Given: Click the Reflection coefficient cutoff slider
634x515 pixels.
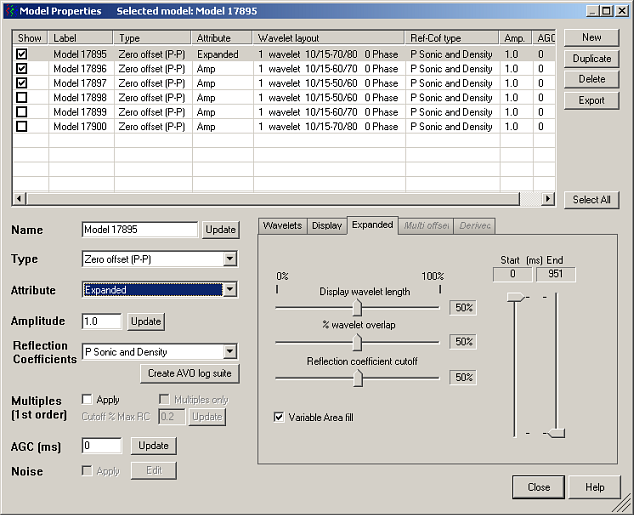Looking at the screenshot, I should tap(357, 377).
